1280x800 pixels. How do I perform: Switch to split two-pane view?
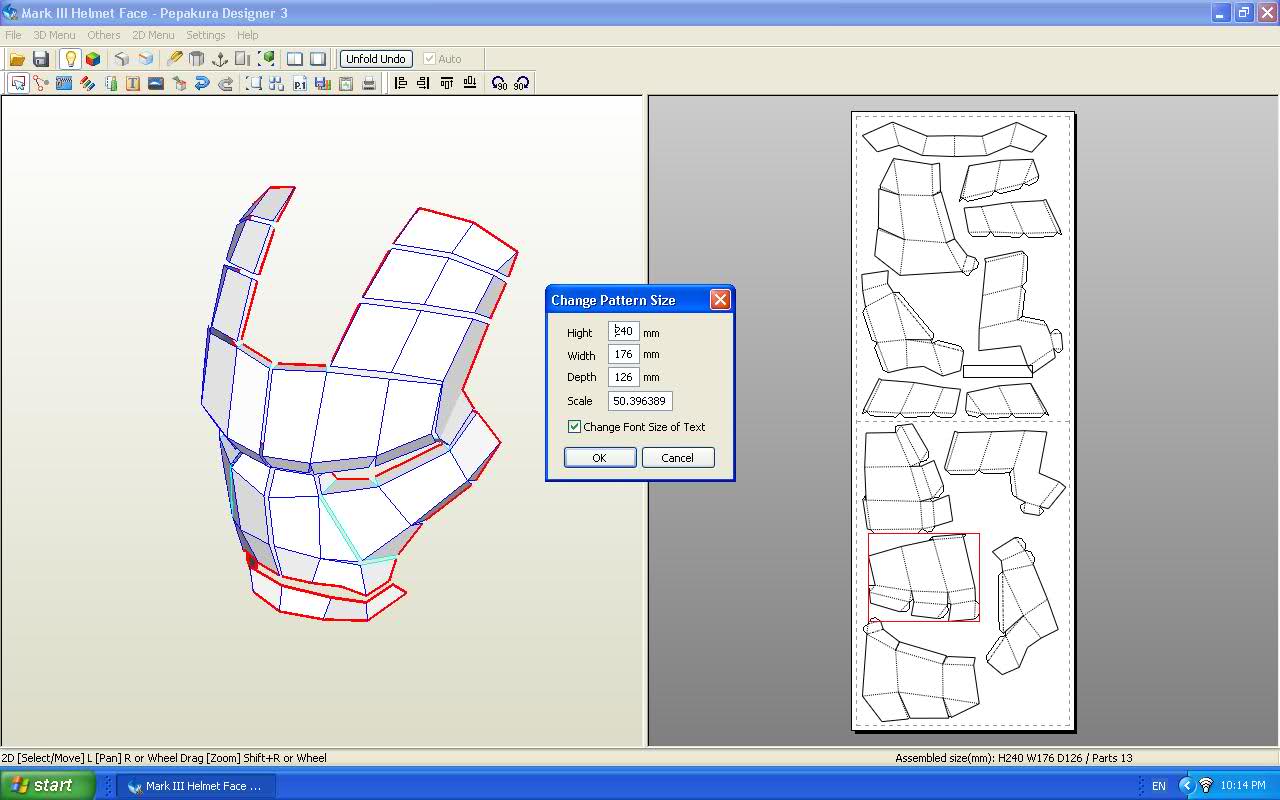tap(295, 59)
